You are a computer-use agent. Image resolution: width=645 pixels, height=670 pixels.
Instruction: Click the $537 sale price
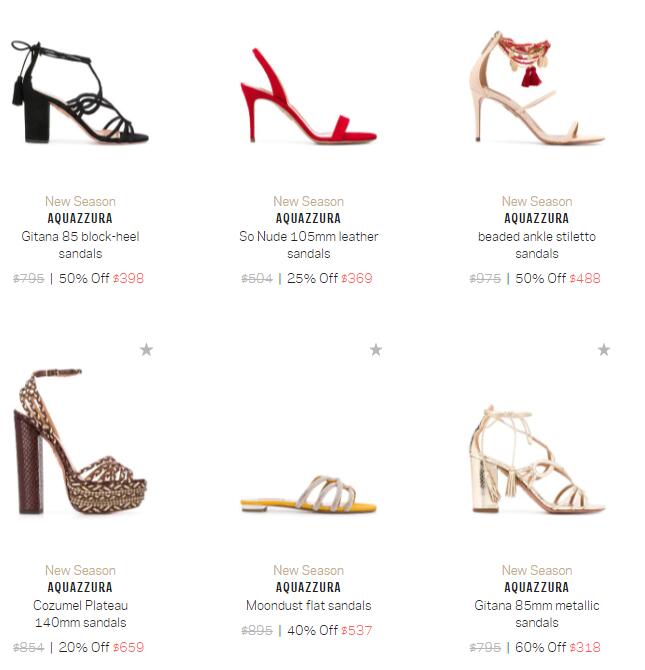click(357, 630)
